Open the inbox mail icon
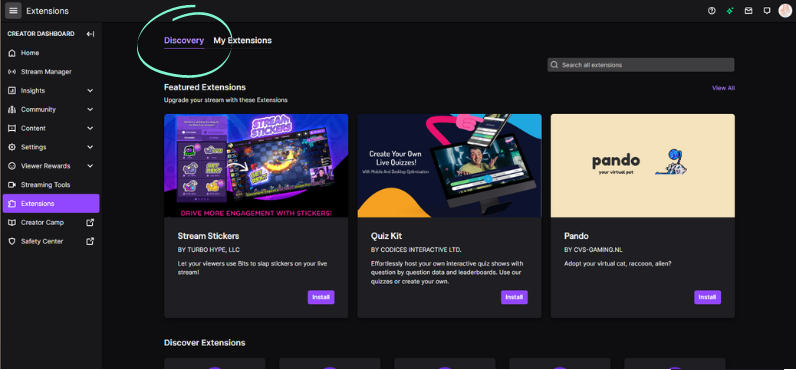This screenshot has width=796, height=370. [x=748, y=11]
